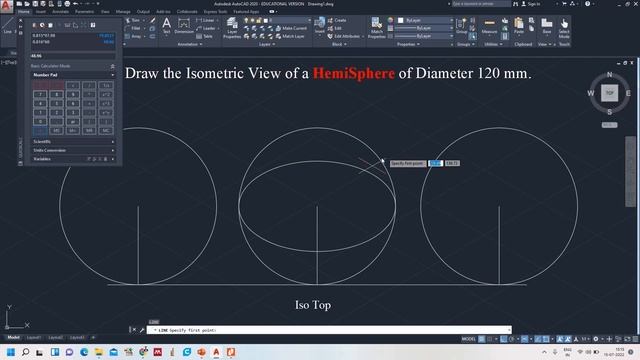Click the ViewCube TOP face
640x360 pixels.
(609, 93)
